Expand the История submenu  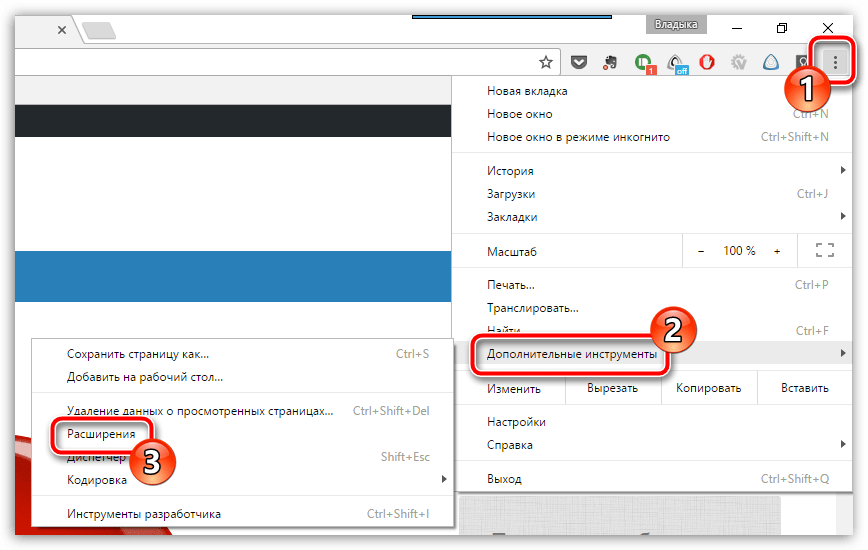pyautogui.click(x=652, y=171)
